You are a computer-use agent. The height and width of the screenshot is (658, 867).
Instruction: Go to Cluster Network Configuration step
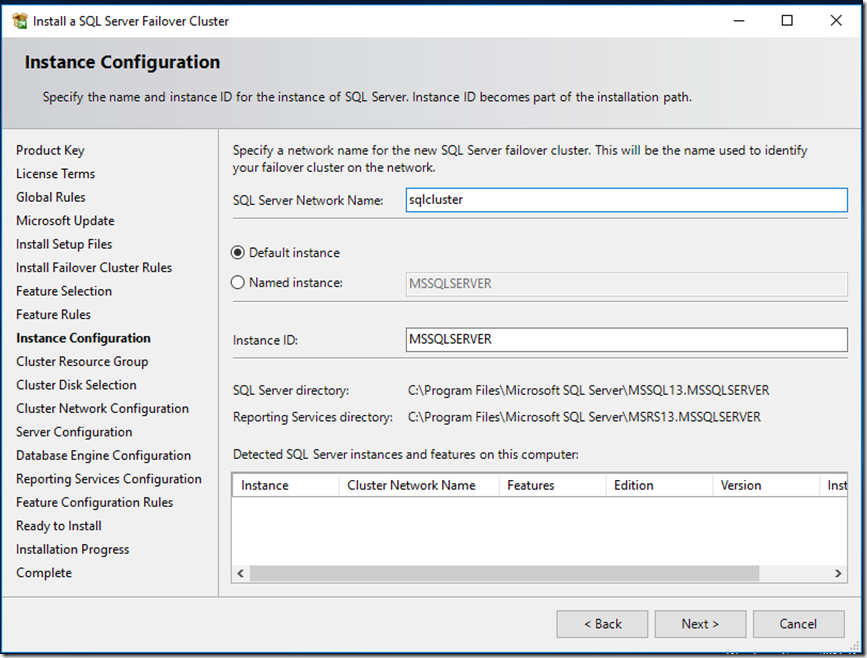point(102,409)
